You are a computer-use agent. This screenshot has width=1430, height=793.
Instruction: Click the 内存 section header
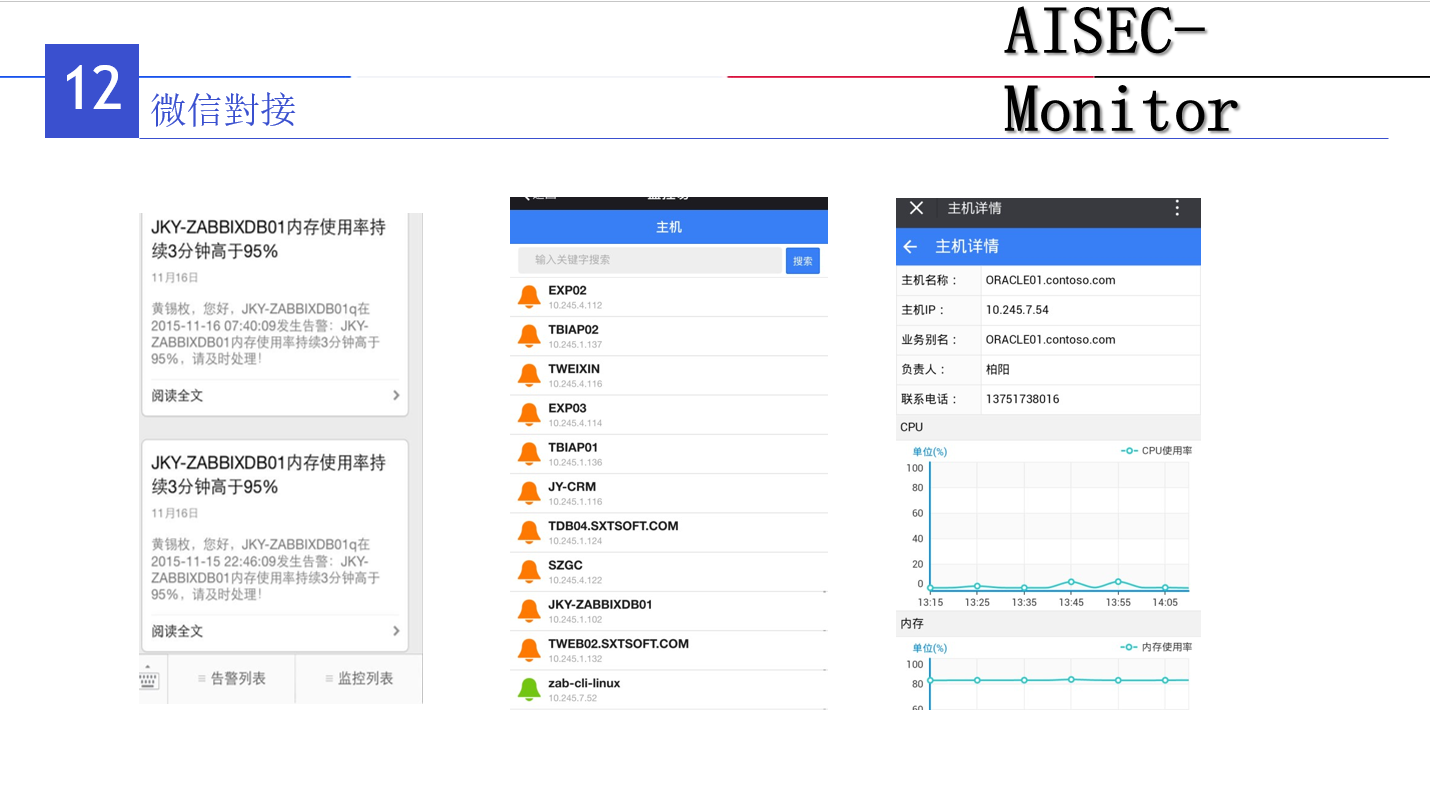[1048, 623]
